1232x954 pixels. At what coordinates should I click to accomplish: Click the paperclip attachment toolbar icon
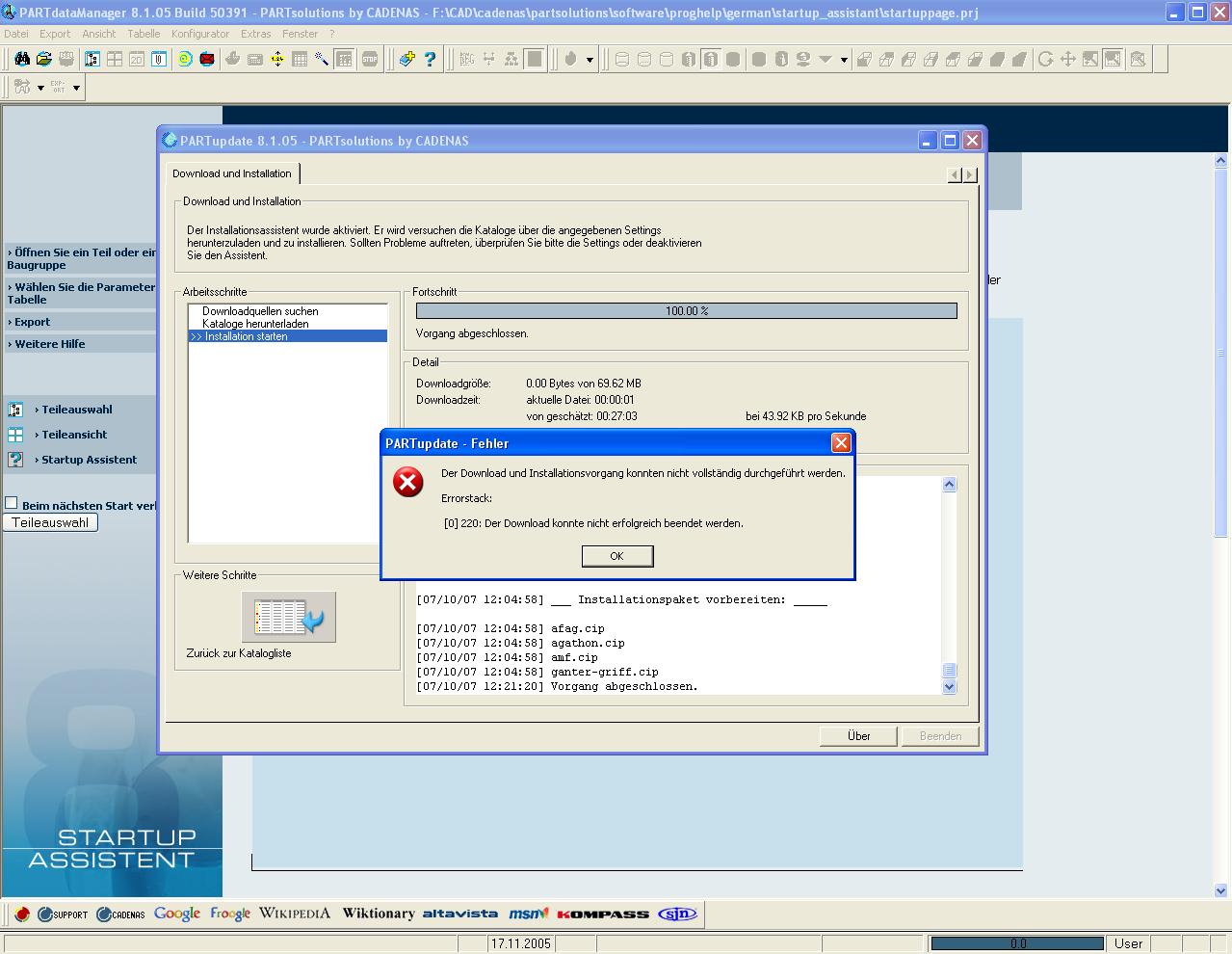coord(159,60)
